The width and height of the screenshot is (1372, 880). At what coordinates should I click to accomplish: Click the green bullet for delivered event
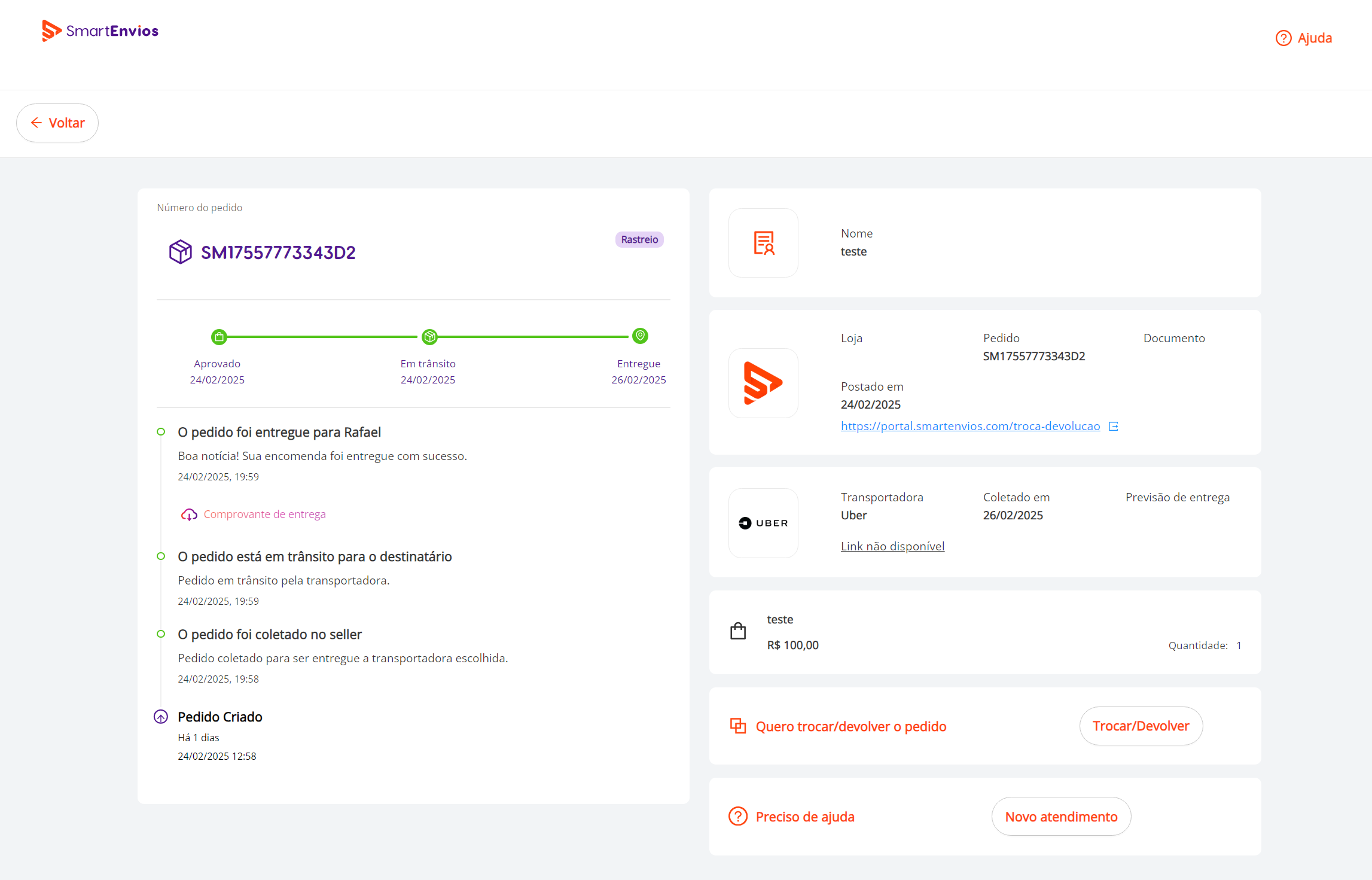tap(161, 432)
